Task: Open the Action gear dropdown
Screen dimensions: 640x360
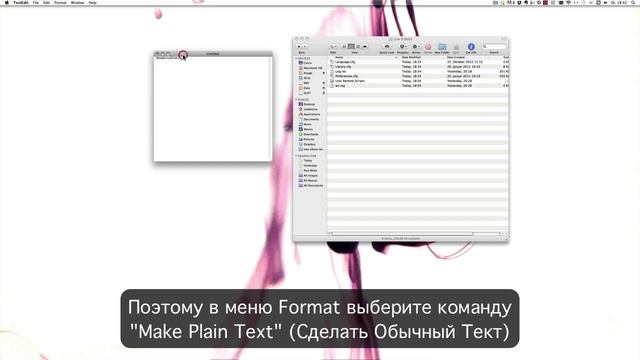Action: click(416, 47)
